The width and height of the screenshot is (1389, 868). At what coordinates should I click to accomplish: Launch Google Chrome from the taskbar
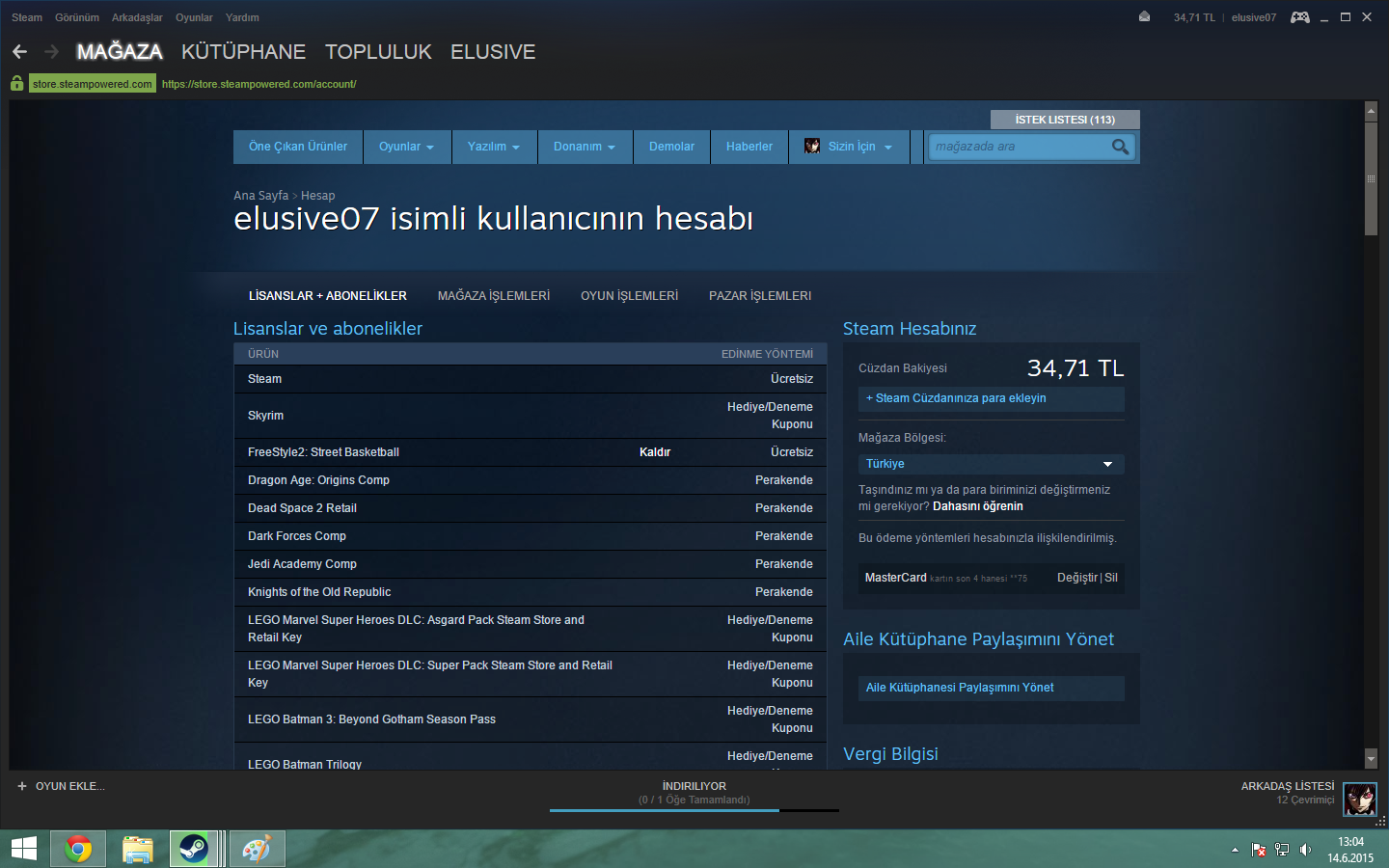click(x=78, y=849)
